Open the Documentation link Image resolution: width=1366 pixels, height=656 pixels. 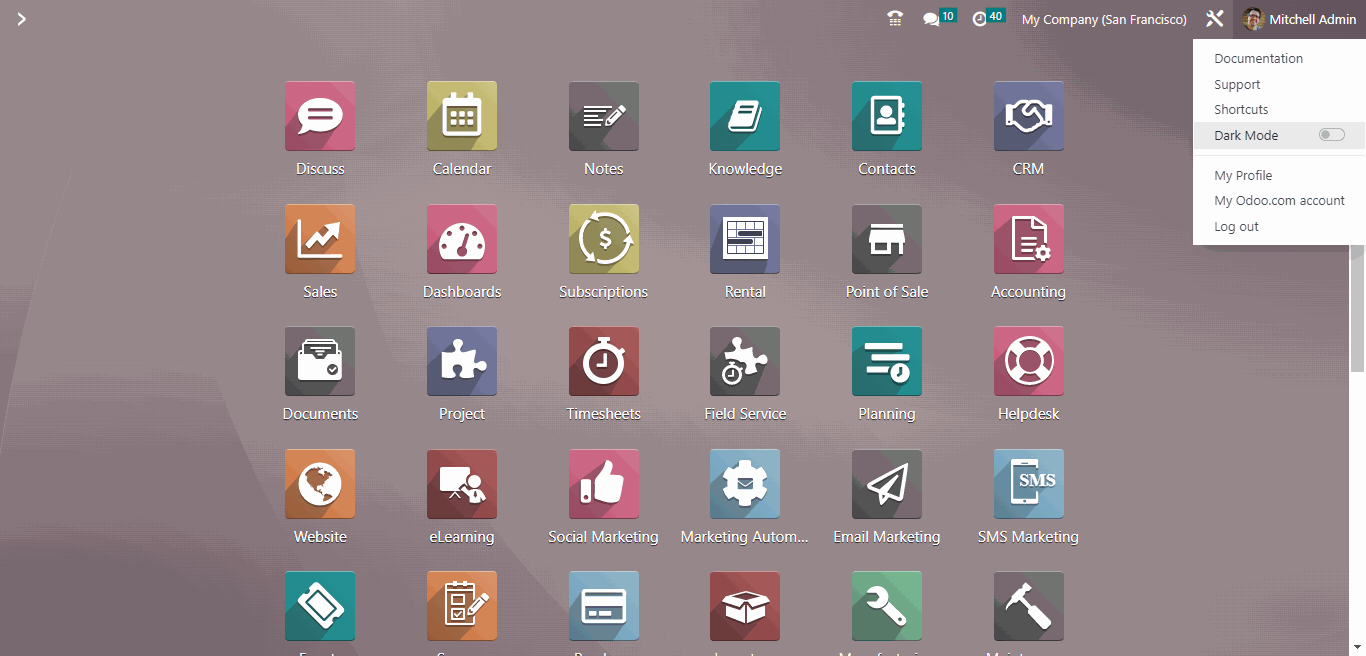[1258, 59]
